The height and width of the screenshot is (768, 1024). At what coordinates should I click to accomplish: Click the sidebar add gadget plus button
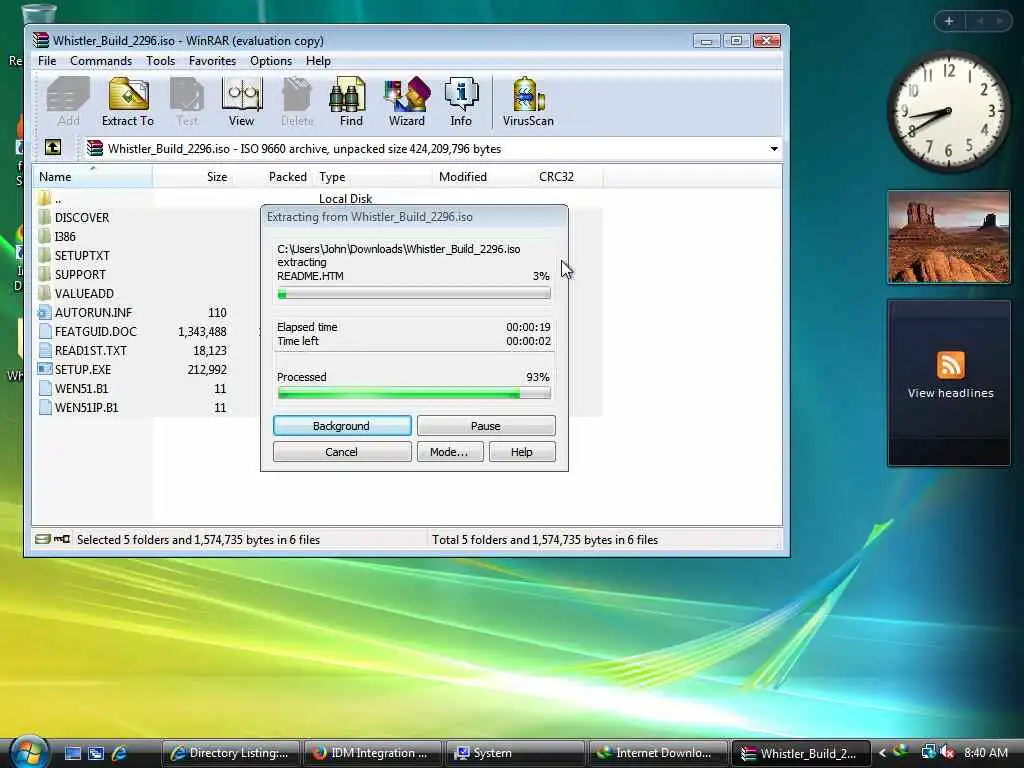(x=949, y=21)
